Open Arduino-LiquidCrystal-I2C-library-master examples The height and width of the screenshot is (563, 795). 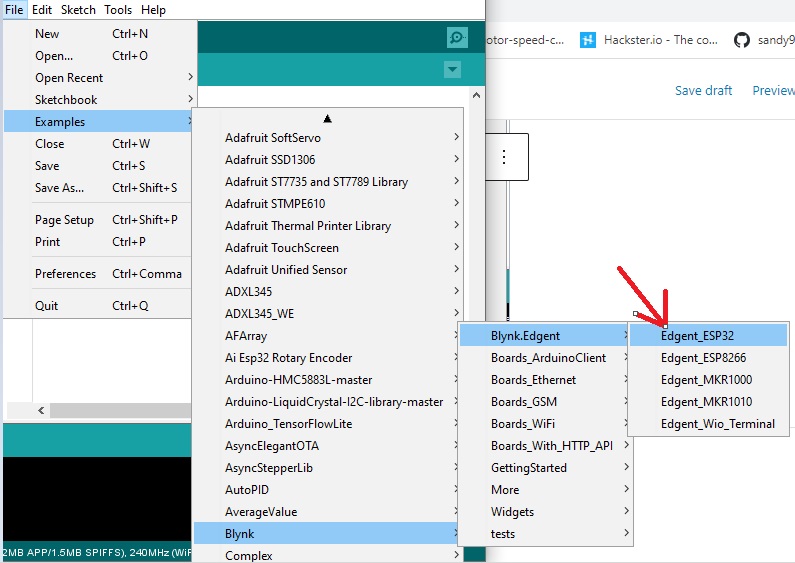click(326, 402)
